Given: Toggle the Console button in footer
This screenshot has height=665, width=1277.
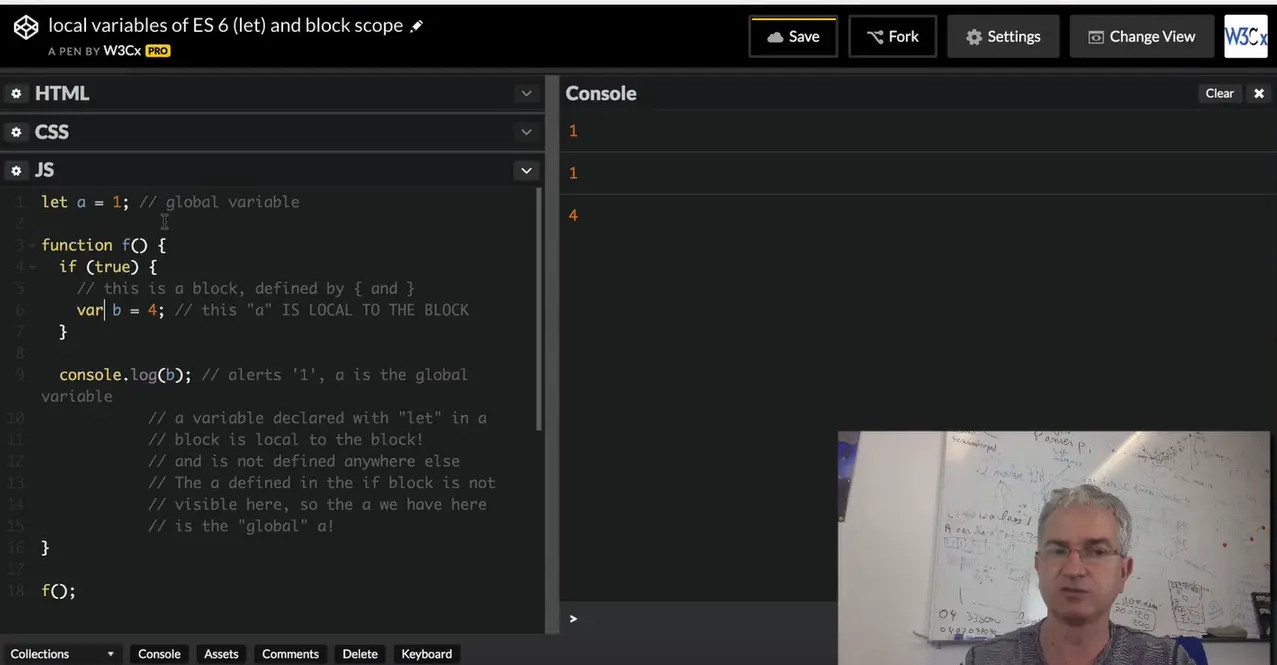Looking at the screenshot, I should pyautogui.click(x=159, y=654).
